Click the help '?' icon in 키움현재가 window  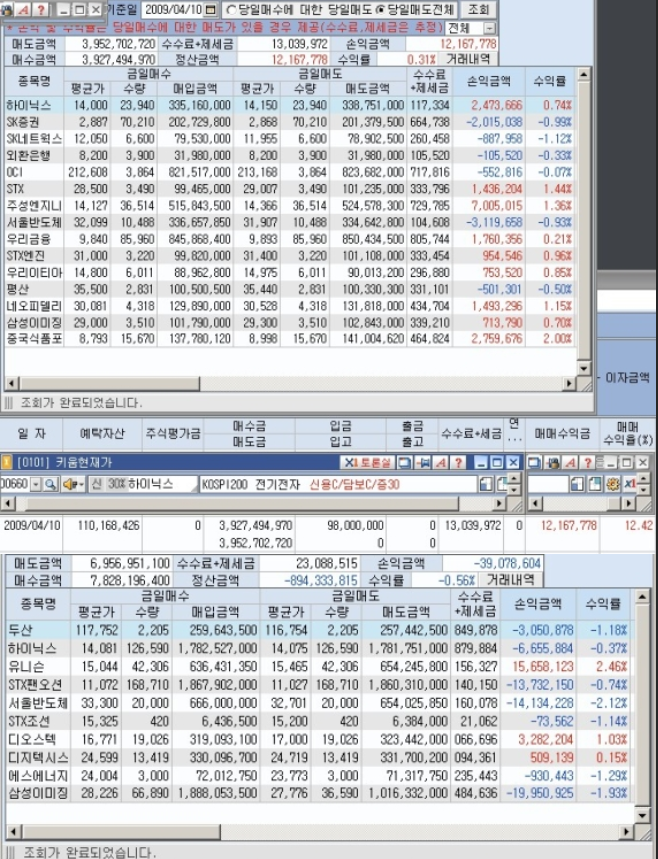coord(458,463)
